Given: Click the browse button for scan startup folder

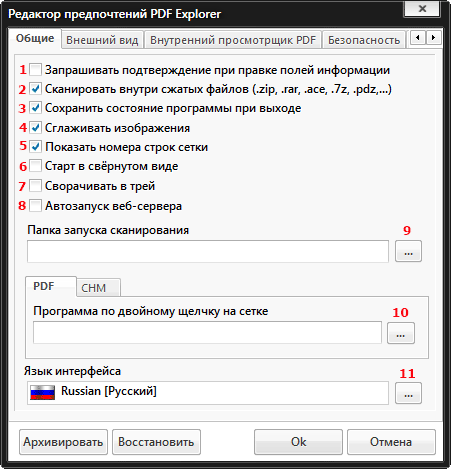Looking at the screenshot, I should pyautogui.click(x=408, y=251).
